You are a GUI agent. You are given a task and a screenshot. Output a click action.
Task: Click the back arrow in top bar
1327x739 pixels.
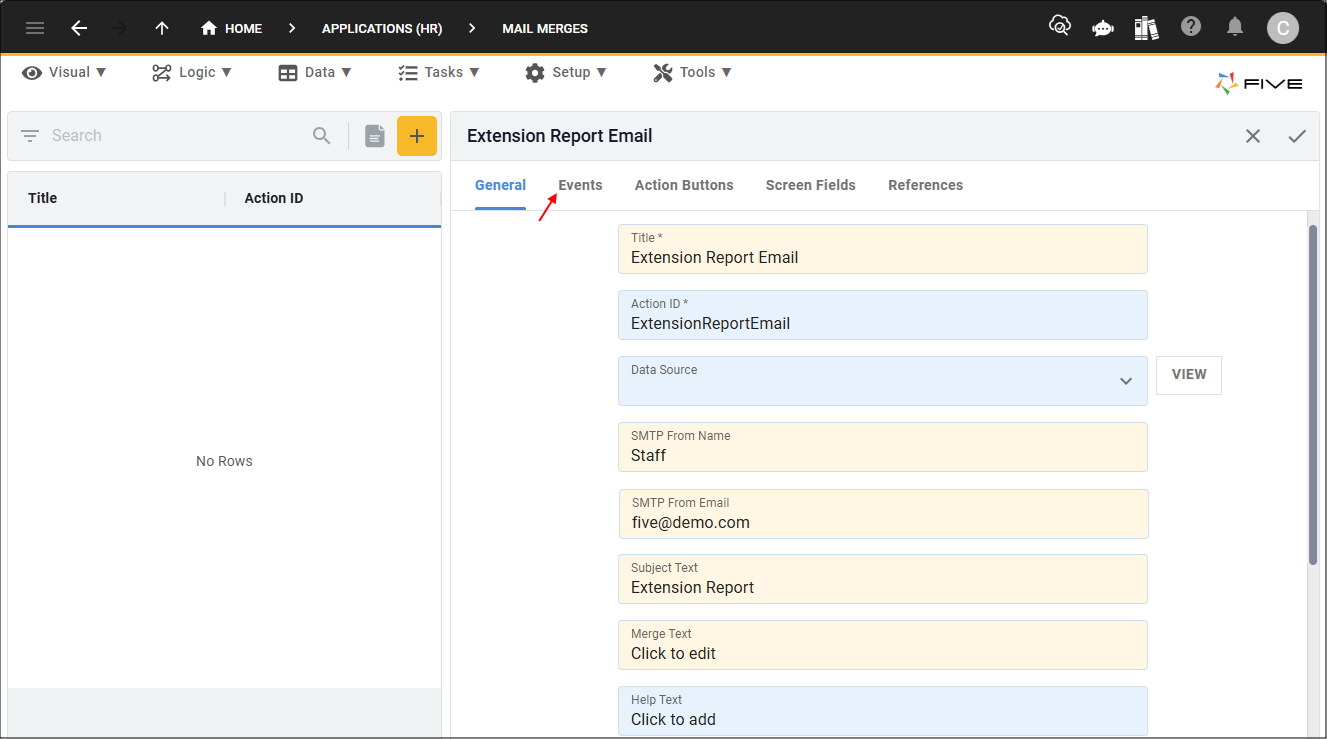pos(79,28)
